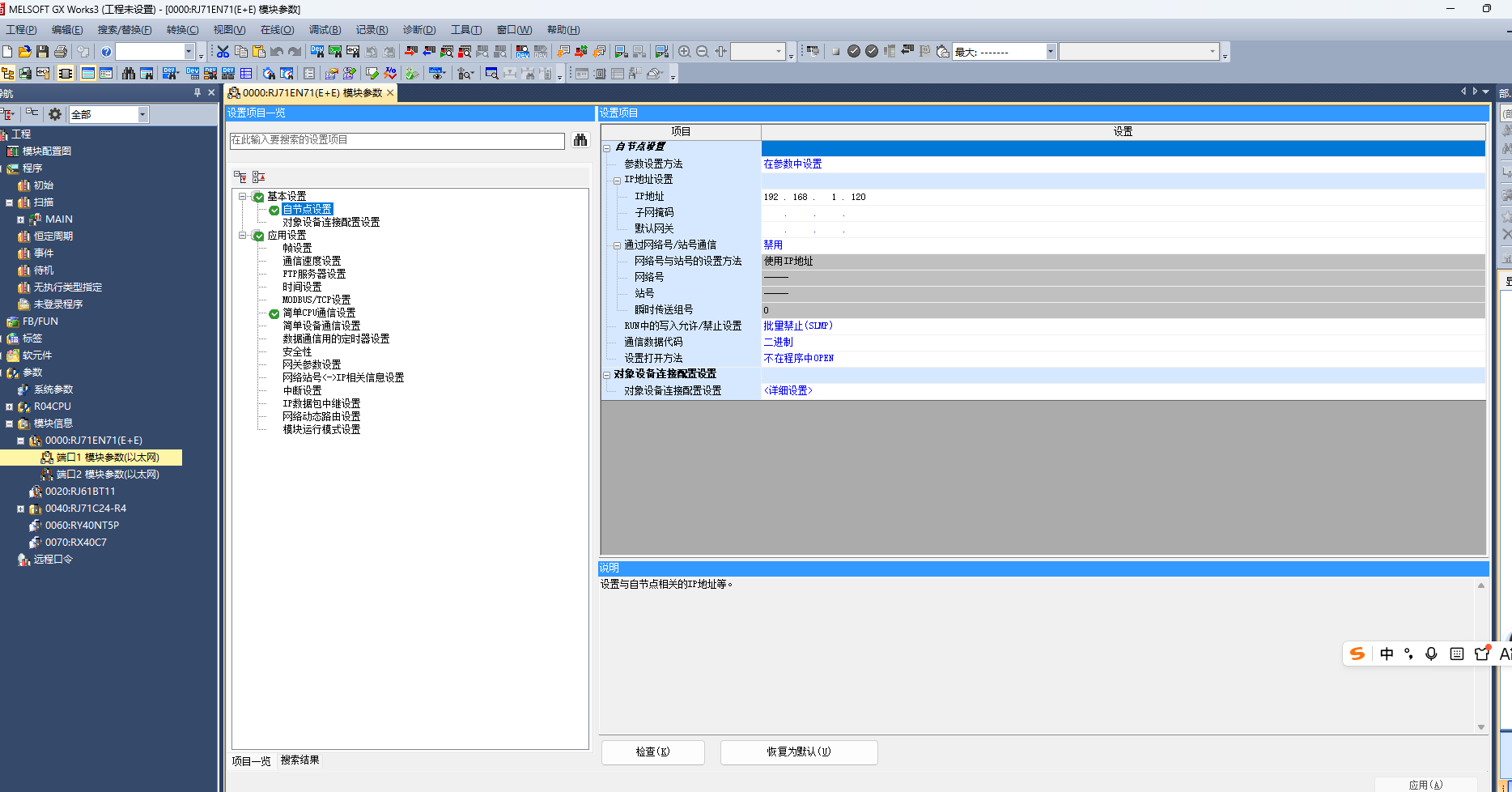The width and height of the screenshot is (1512, 792).
Task: Switch to the 搜索结果 tab
Action: point(300,760)
